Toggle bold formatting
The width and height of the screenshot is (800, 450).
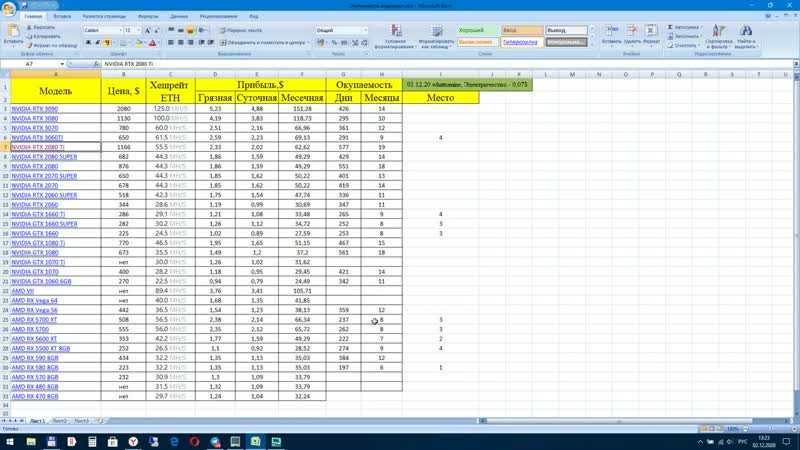tap(88, 43)
